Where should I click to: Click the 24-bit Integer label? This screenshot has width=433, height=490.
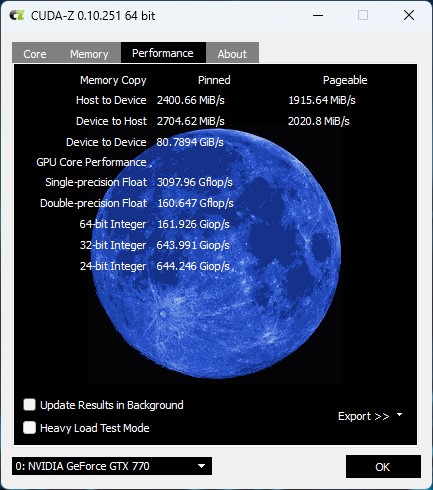coord(113,266)
